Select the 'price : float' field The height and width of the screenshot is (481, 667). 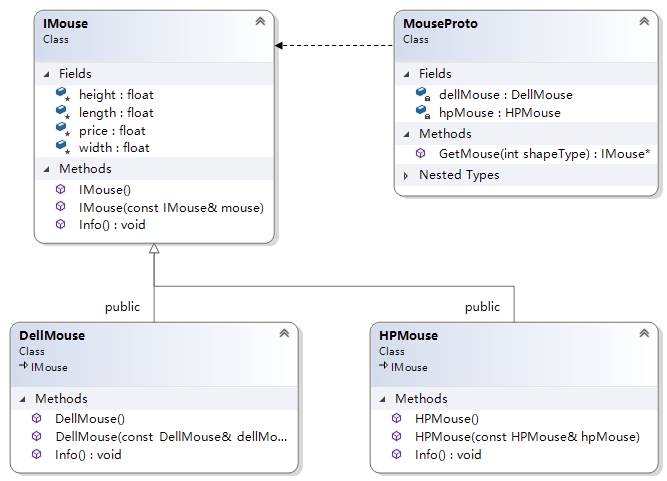tap(112, 131)
